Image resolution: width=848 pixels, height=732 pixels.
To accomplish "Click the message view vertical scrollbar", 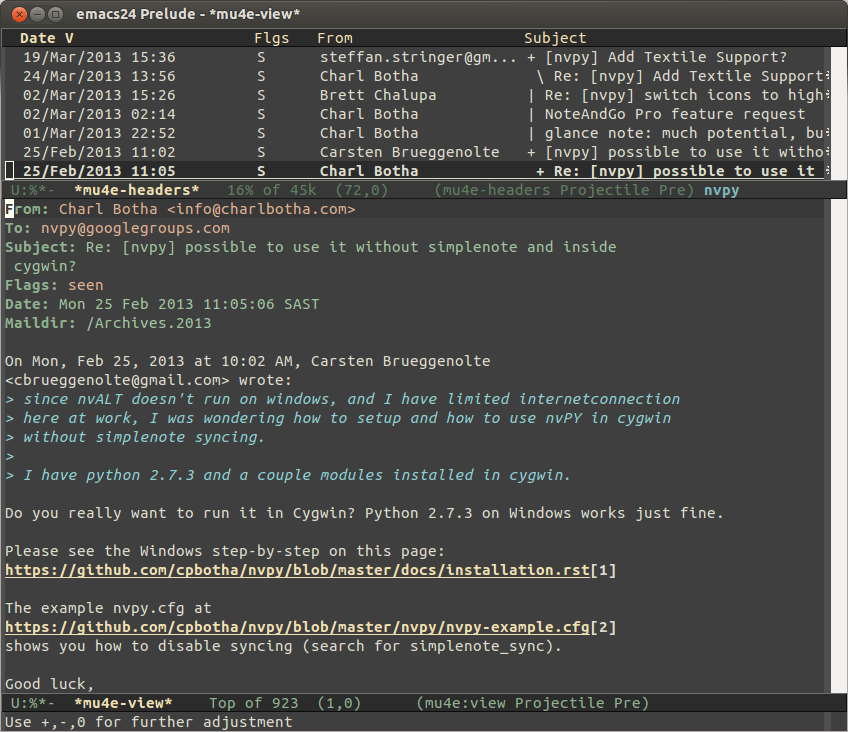I will click(x=838, y=446).
